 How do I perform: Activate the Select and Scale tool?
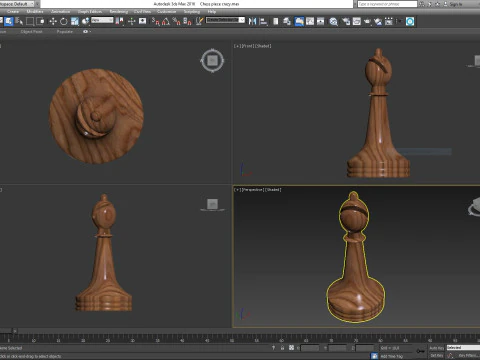(74, 21)
